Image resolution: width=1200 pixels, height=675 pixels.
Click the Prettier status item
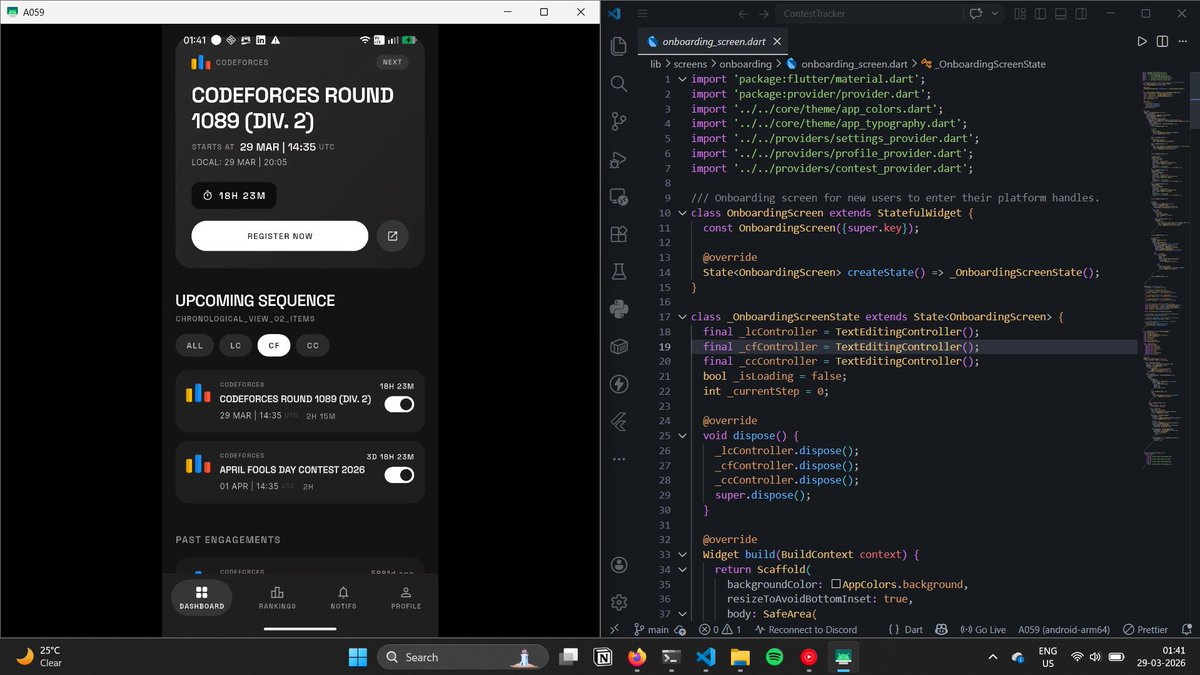1146,630
